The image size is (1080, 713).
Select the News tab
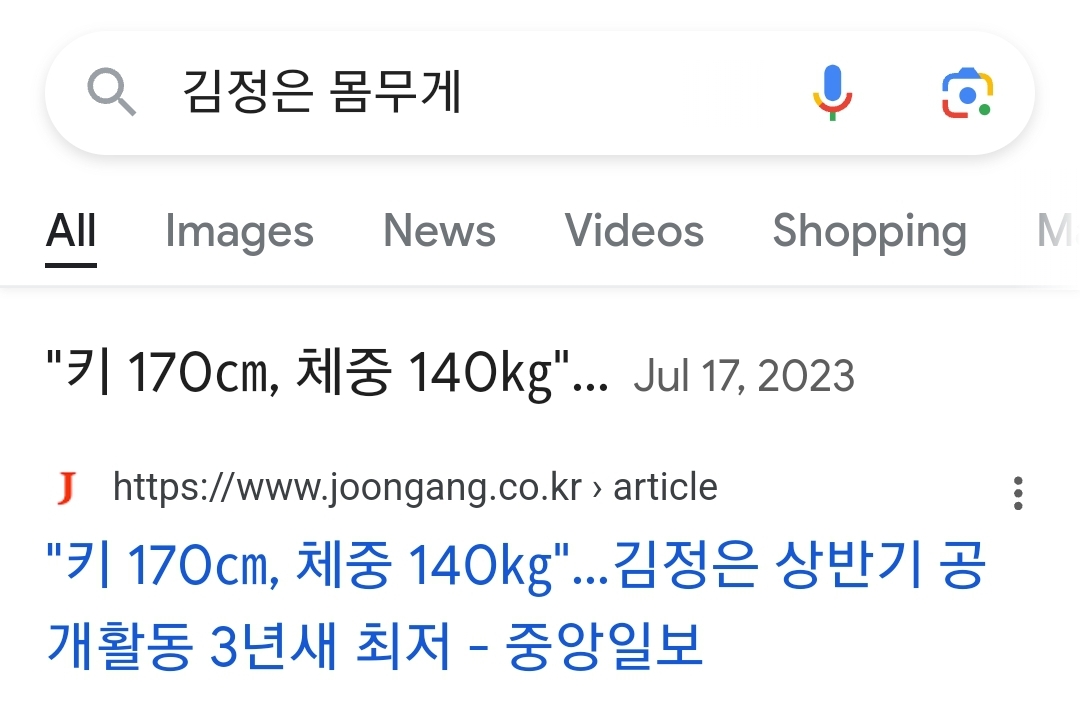point(439,232)
